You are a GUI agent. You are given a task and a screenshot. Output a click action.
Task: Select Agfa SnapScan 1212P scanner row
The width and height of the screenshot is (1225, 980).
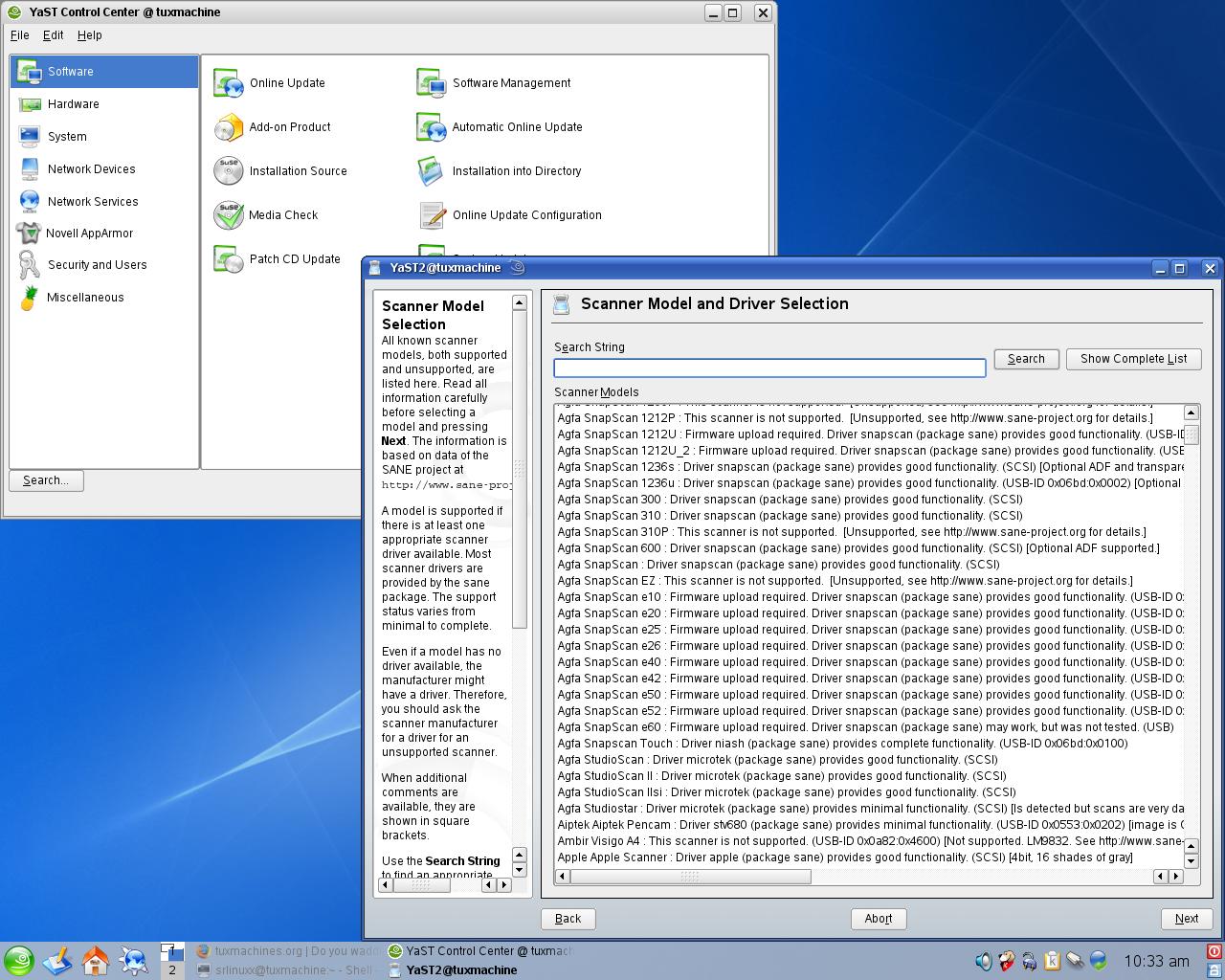pos(869,418)
